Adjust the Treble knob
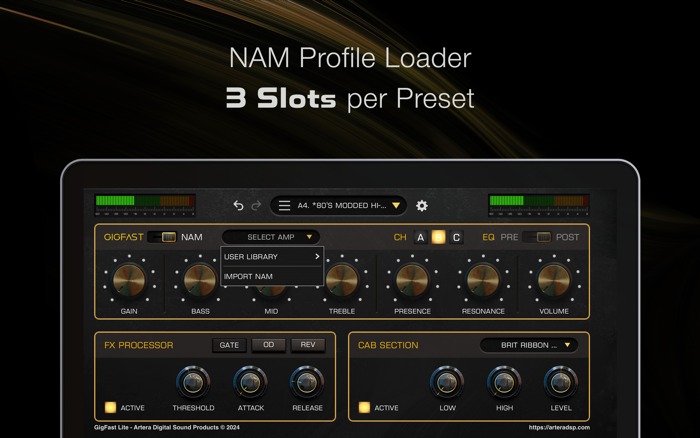The width and height of the screenshot is (700, 438). [342, 280]
